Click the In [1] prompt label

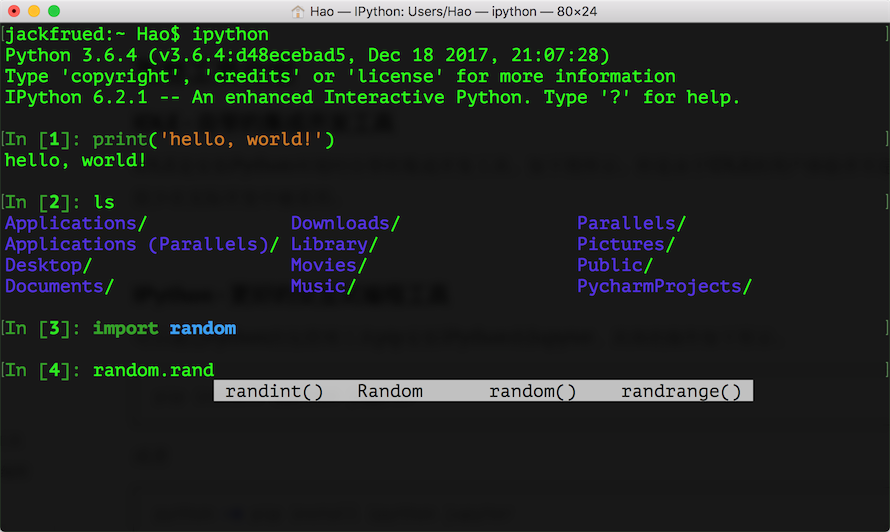tap(42, 140)
